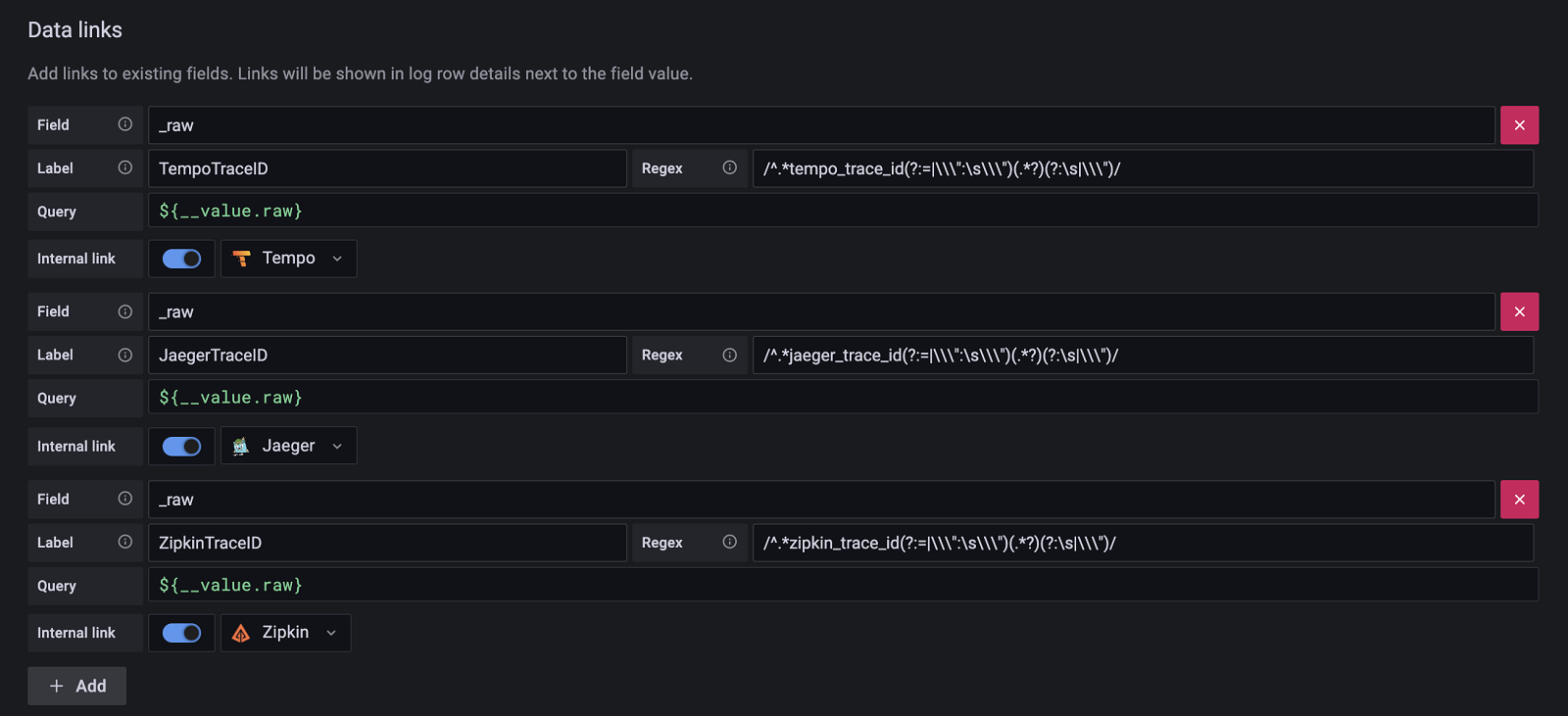Viewport: 1568px width, 716px height.
Task: Show info for the JaegerTraceID Label
Action: pos(125,355)
